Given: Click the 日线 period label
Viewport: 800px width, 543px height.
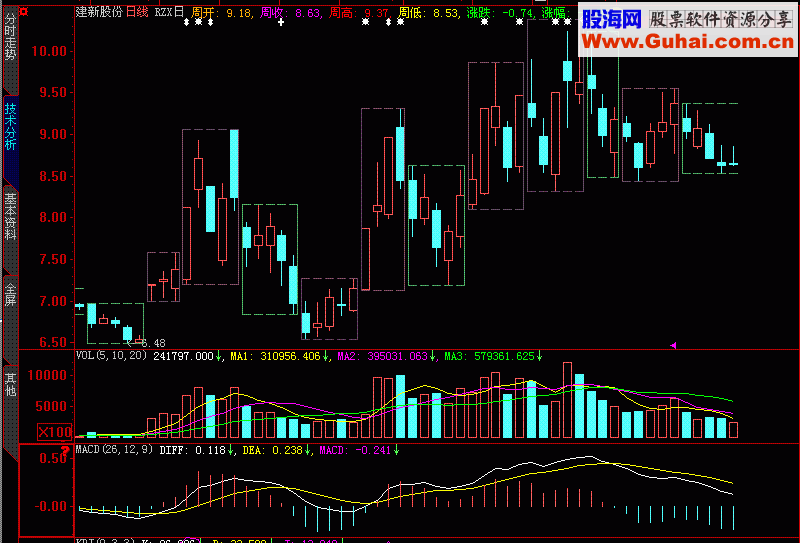Looking at the screenshot, I should coord(137,12).
